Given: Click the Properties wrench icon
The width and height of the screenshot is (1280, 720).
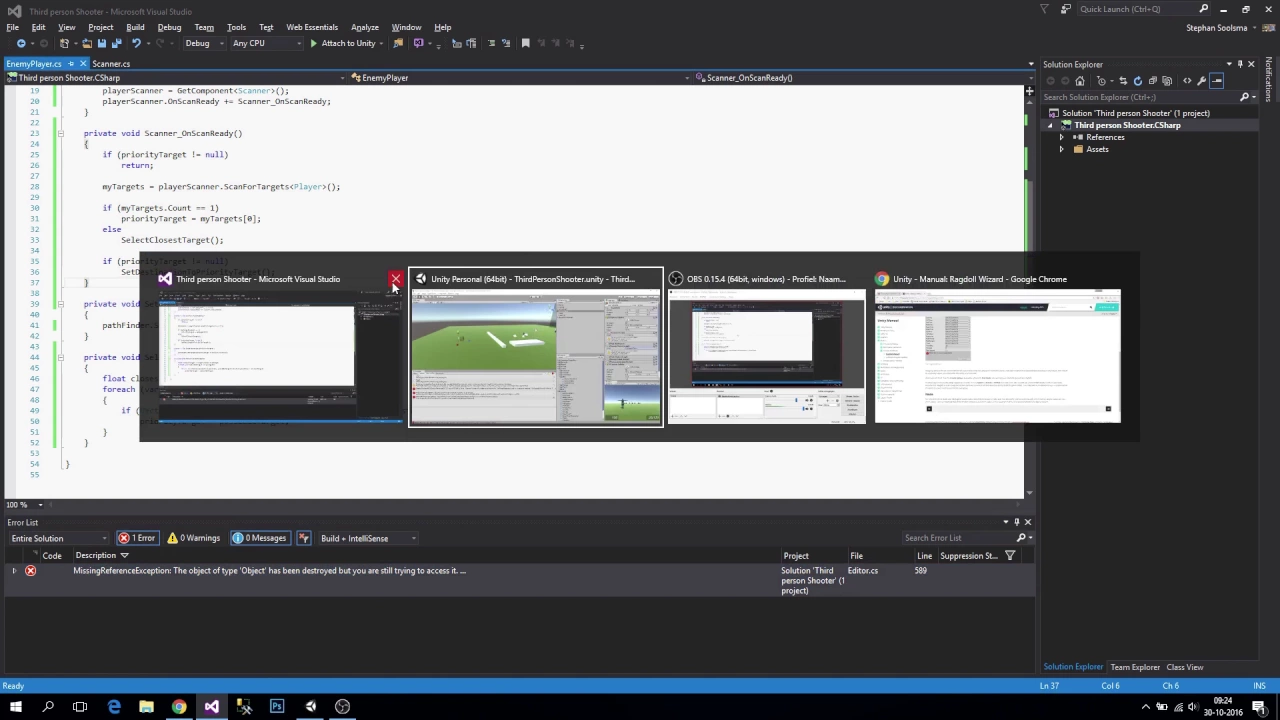Looking at the screenshot, I should (x=1202, y=81).
